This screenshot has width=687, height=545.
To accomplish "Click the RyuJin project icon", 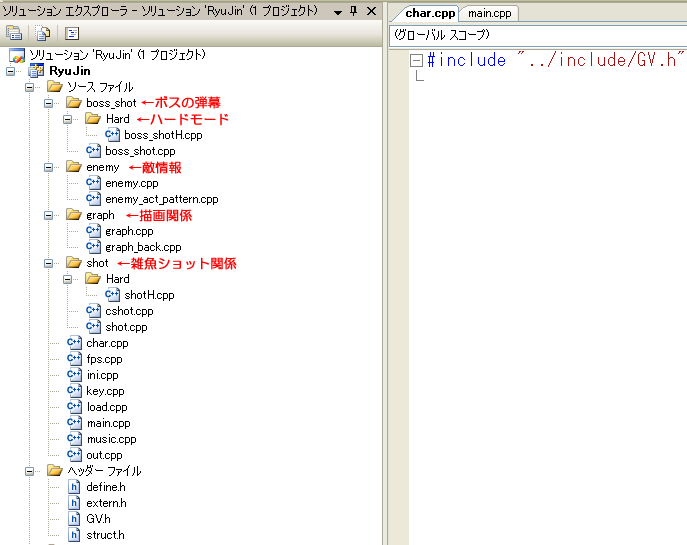I will coord(36,71).
